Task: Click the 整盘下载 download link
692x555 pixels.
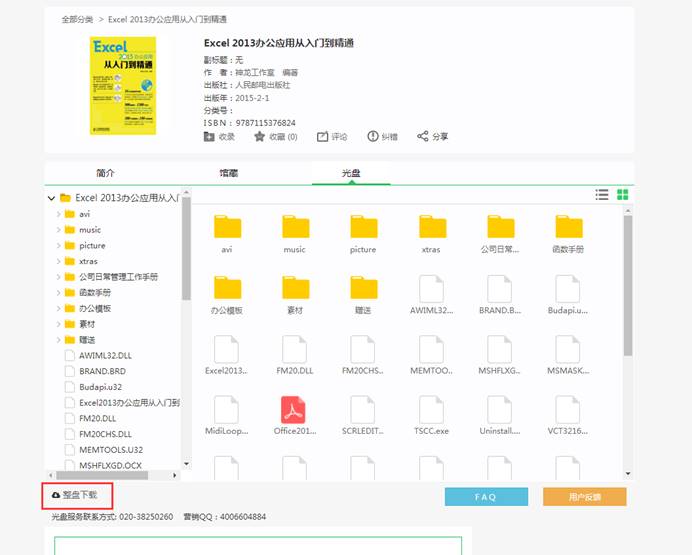Action: point(74,495)
